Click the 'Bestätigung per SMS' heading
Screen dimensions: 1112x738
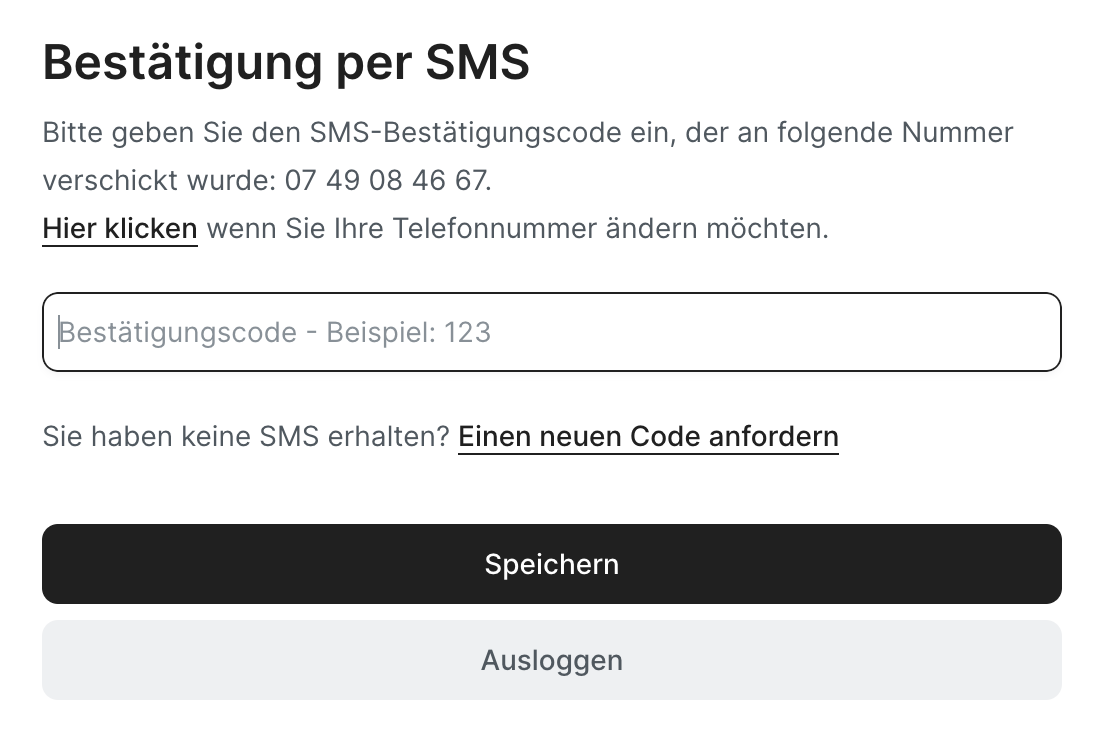click(286, 64)
